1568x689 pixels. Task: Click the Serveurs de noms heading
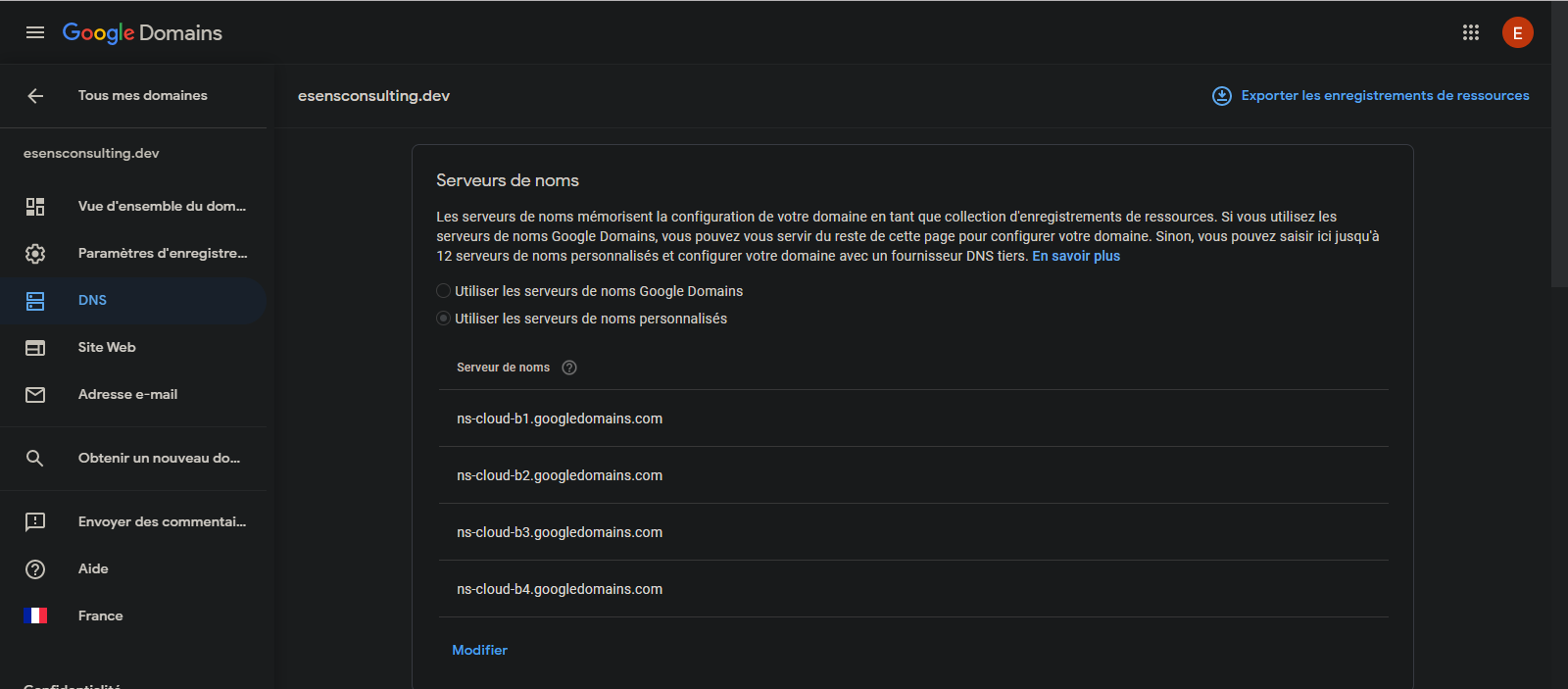508,180
